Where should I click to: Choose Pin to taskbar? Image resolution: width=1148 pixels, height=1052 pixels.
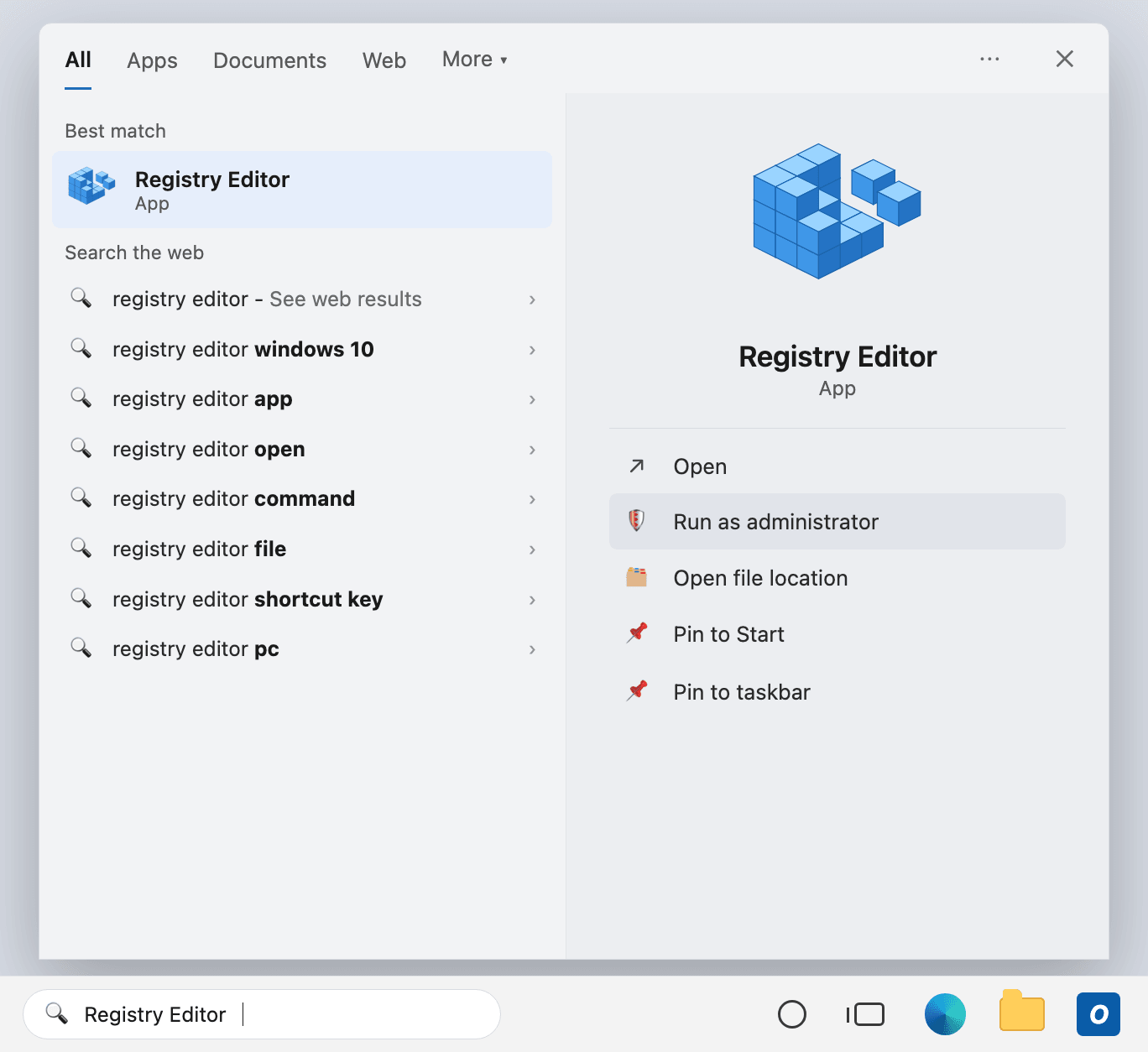click(838, 692)
